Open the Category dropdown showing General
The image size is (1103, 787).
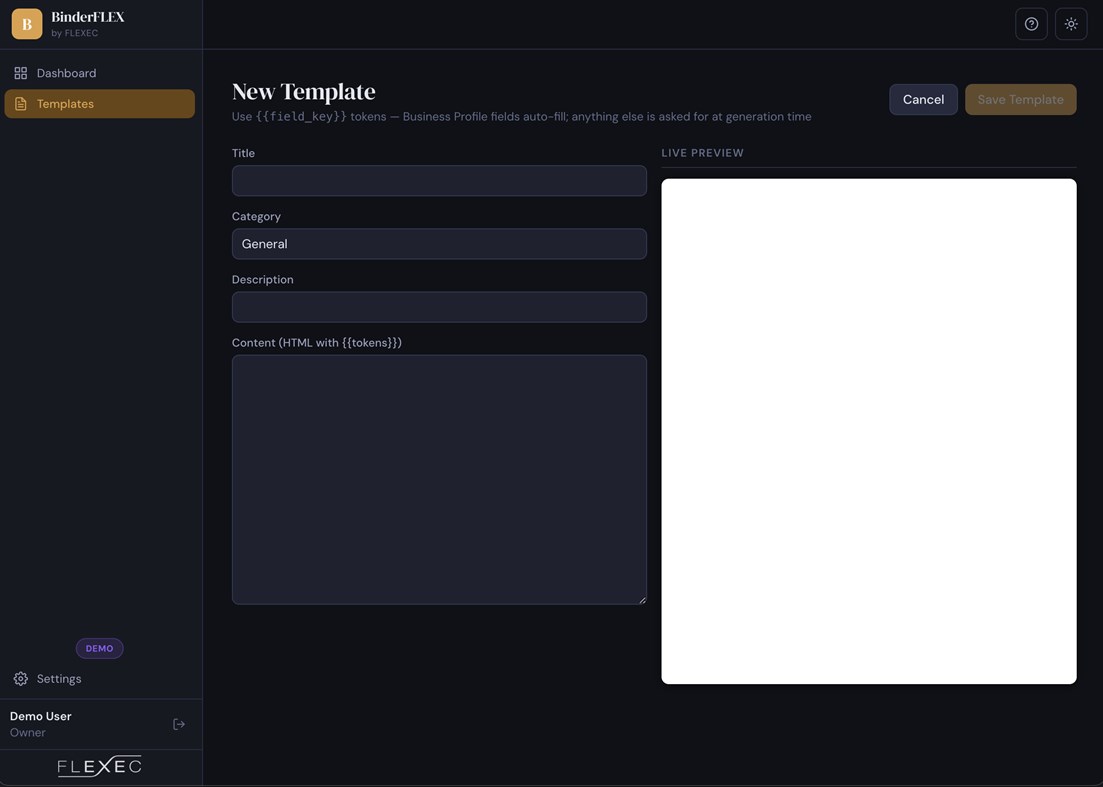(x=439, y=244)
